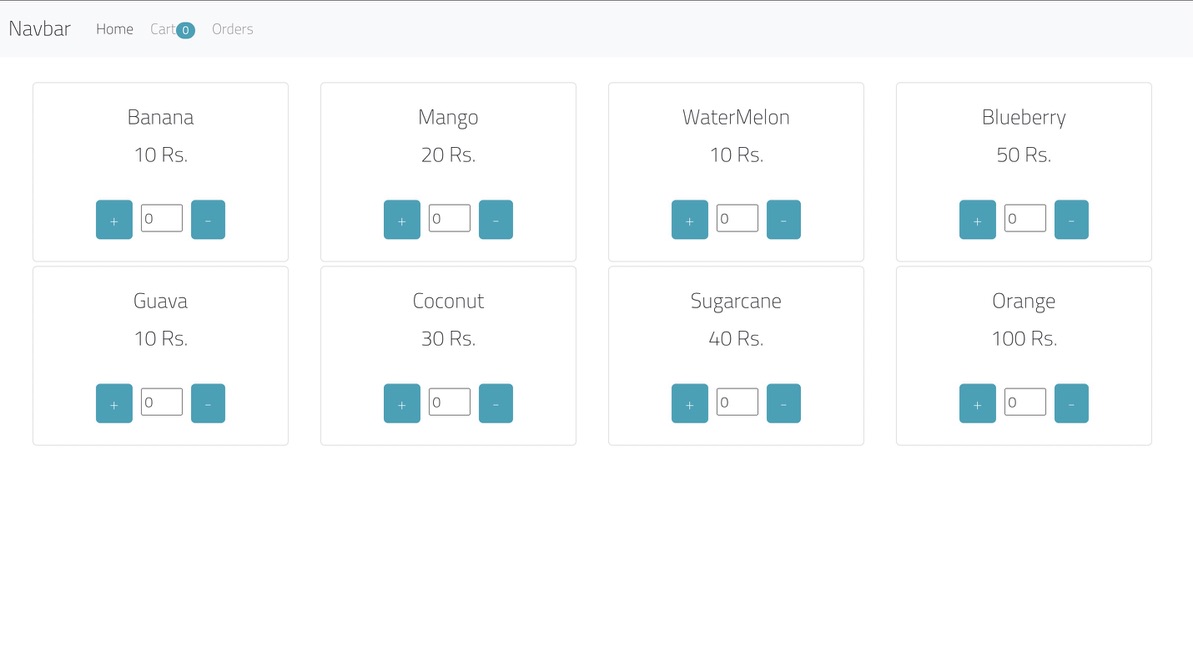
Task: Open the Cart page
Action: (165, 29)
